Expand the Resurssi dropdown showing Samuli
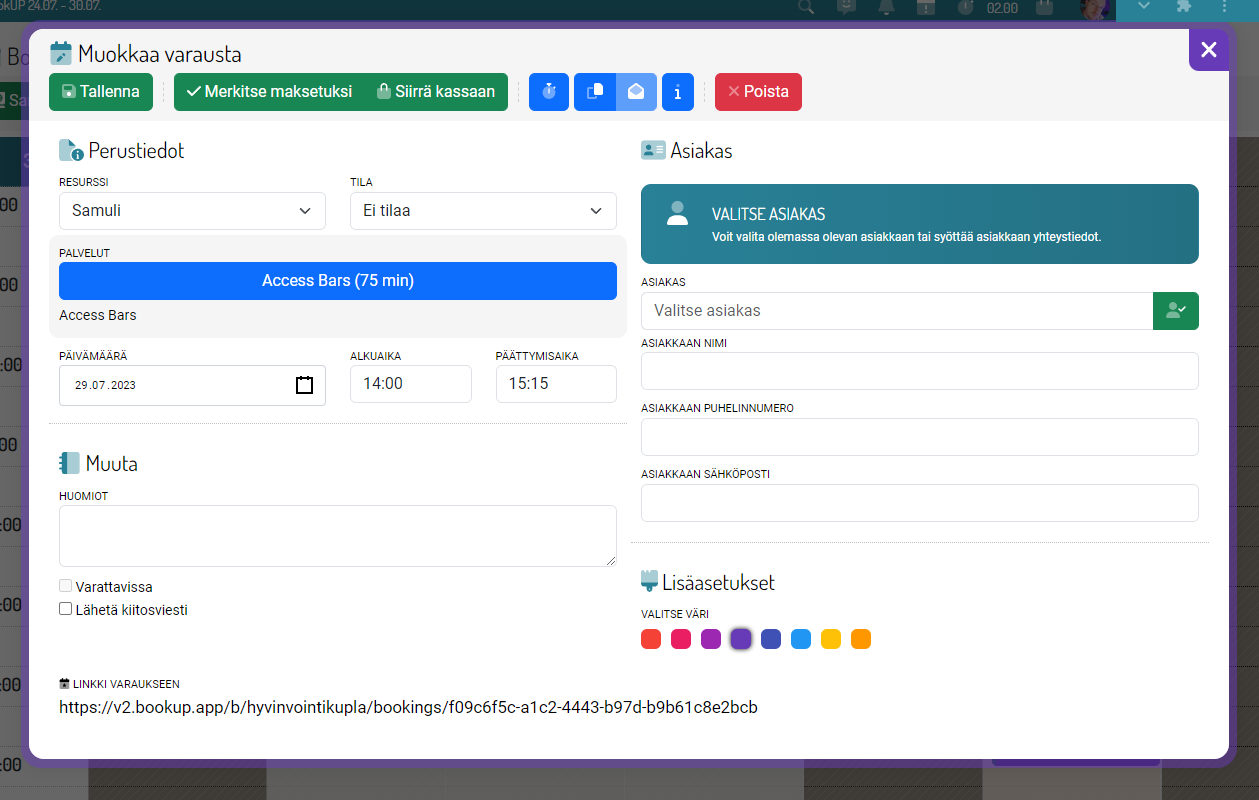This screenshot has width=1259, height=800. pos(192,211)
